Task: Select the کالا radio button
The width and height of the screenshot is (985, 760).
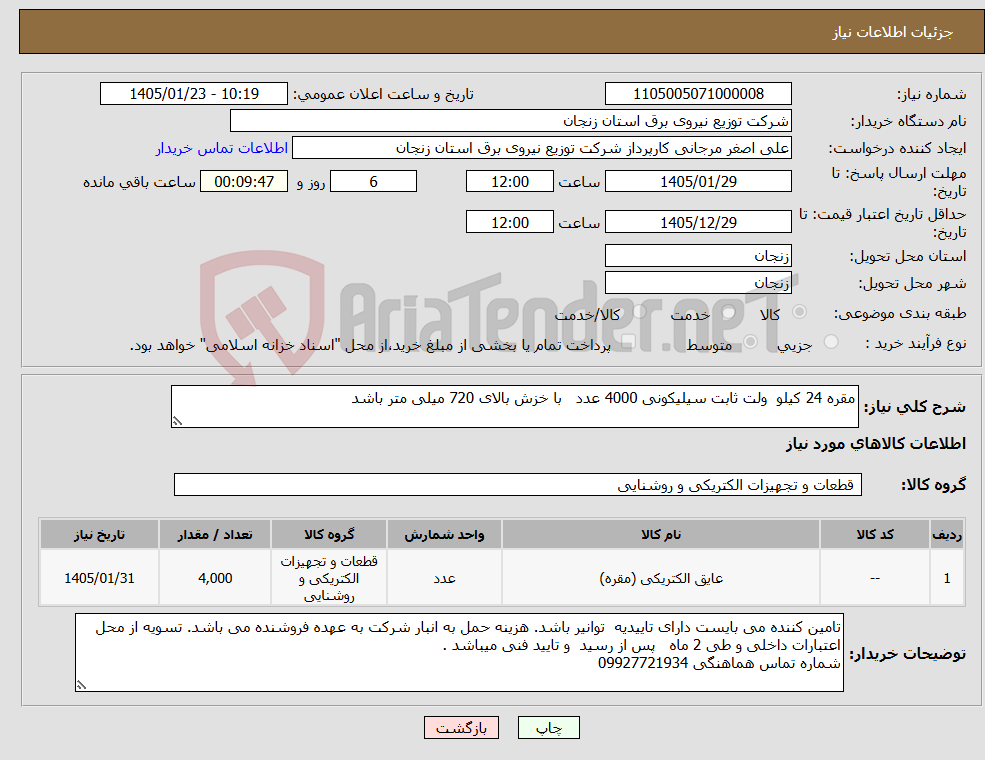Action: (x=800, y=312)
